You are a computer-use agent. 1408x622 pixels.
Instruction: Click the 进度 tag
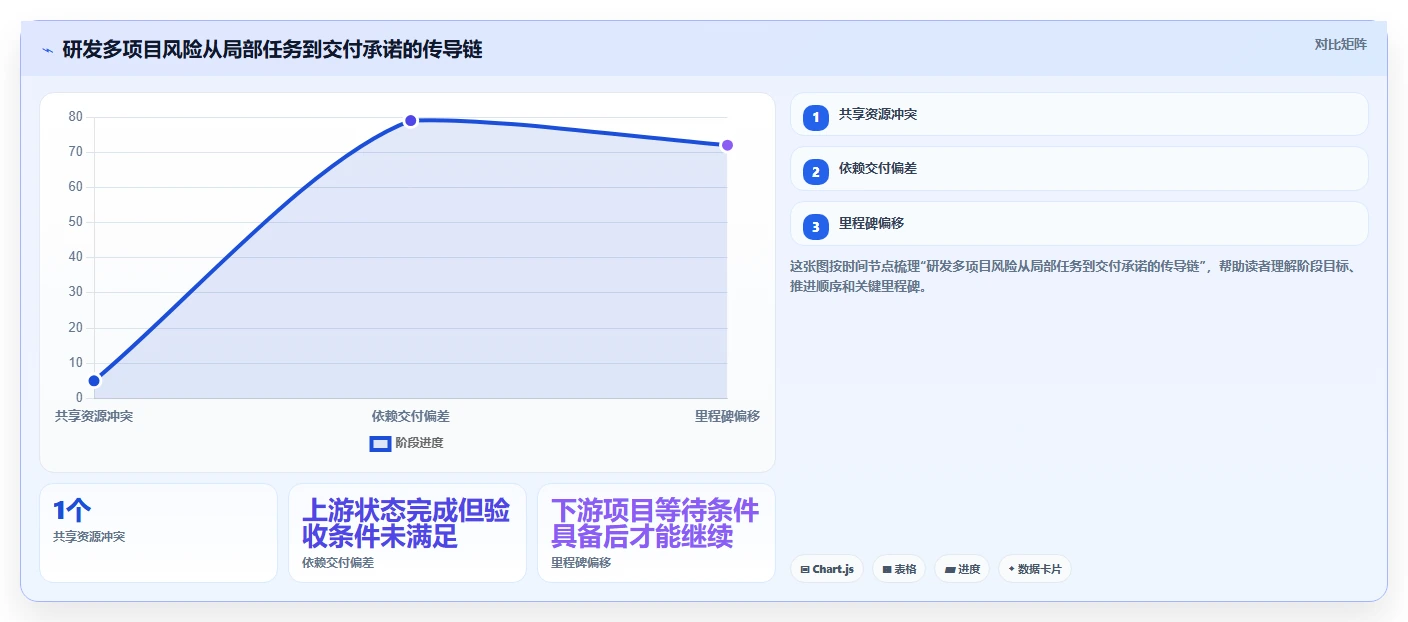[962, 569]
